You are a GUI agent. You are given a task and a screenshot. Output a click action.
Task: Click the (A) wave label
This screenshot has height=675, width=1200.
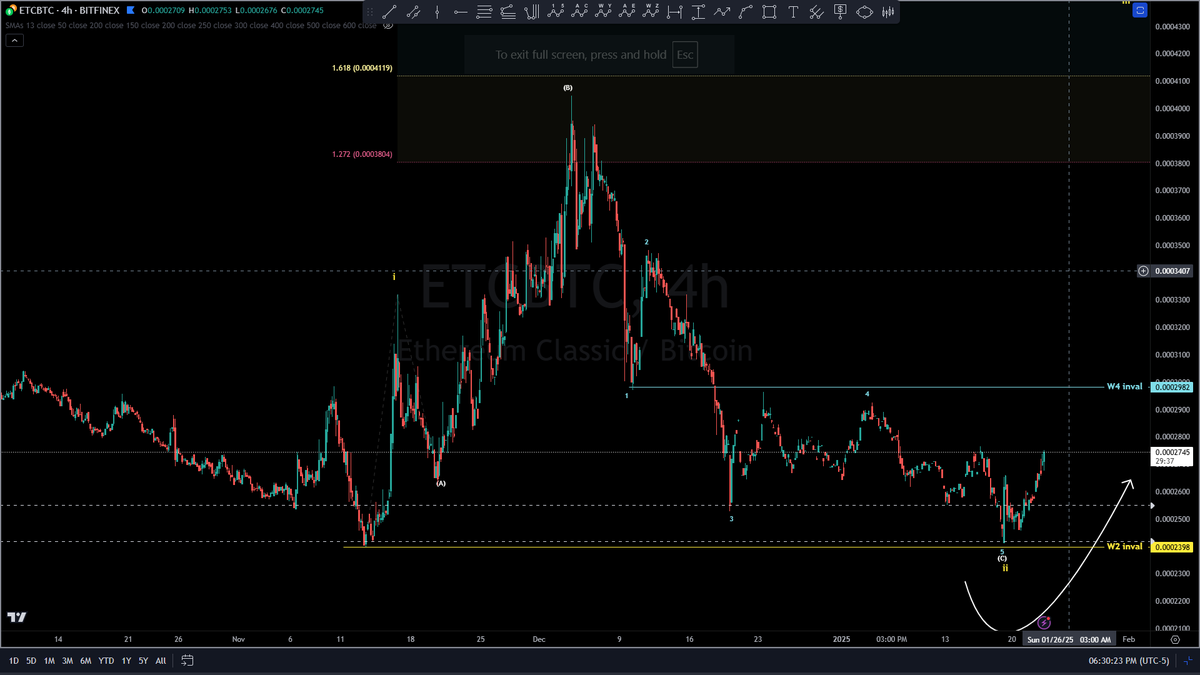click(440, 483)
